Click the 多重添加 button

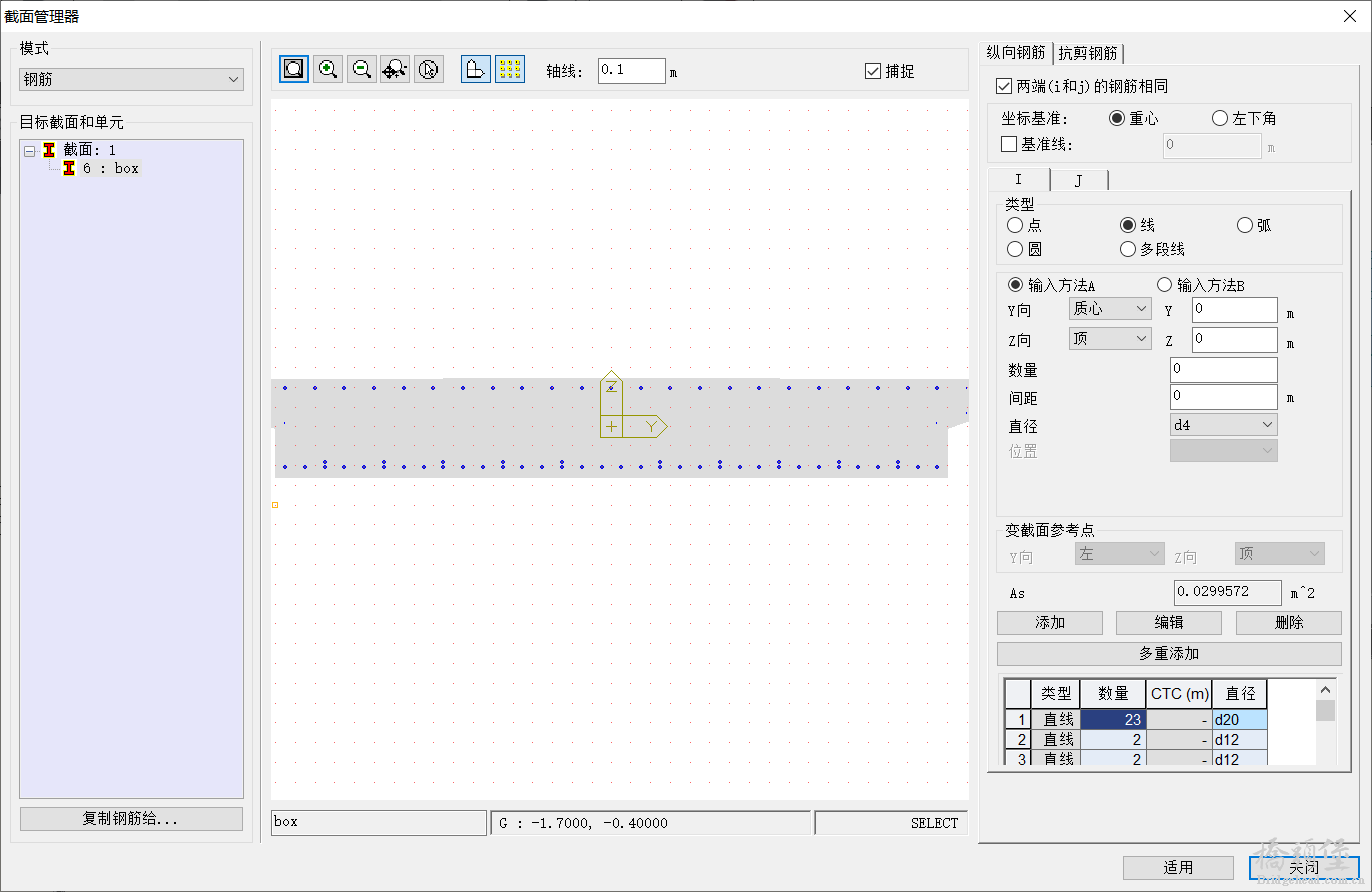click(x=1169, y=654)
